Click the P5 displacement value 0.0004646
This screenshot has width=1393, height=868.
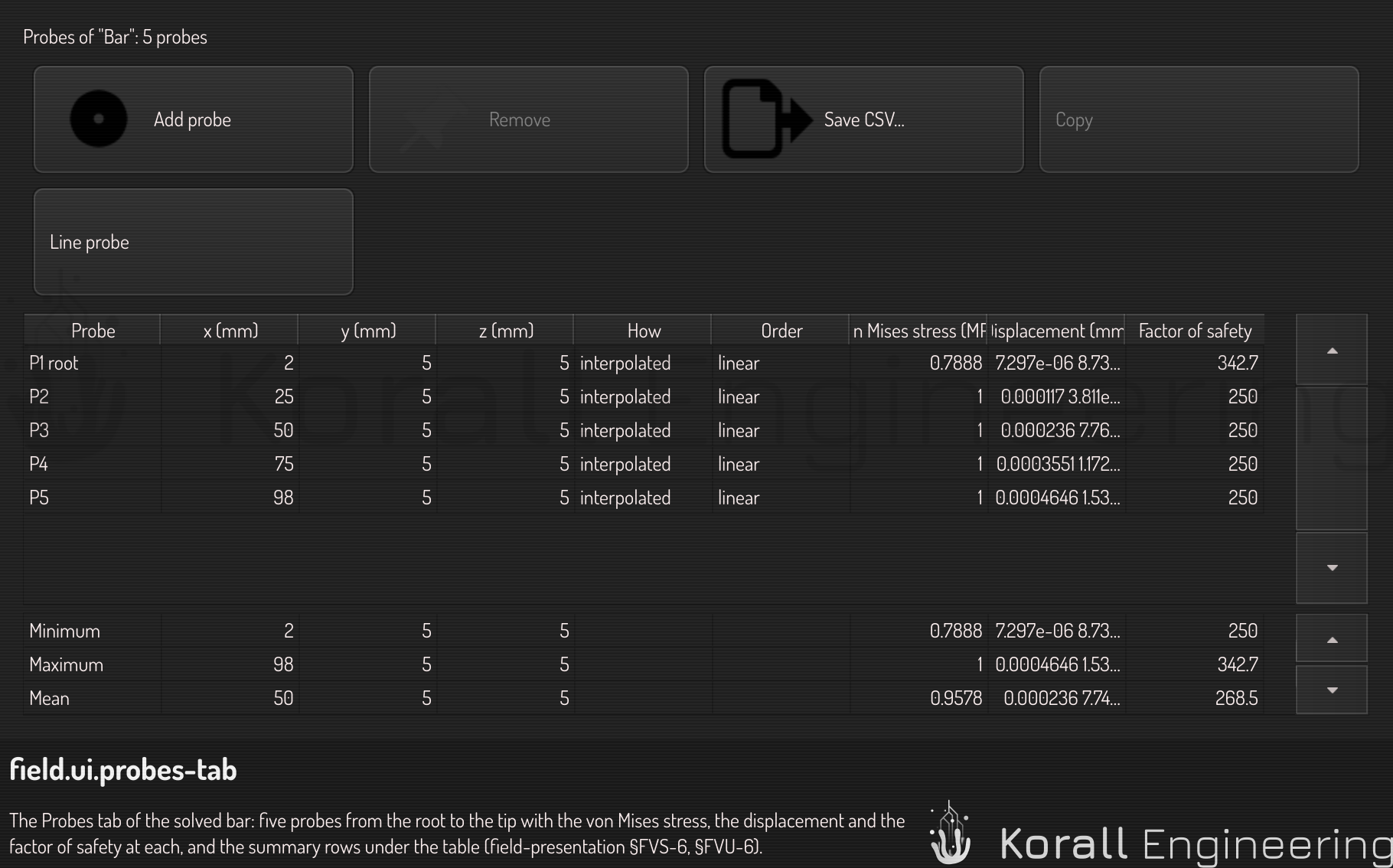click(x=1056, y=498)
